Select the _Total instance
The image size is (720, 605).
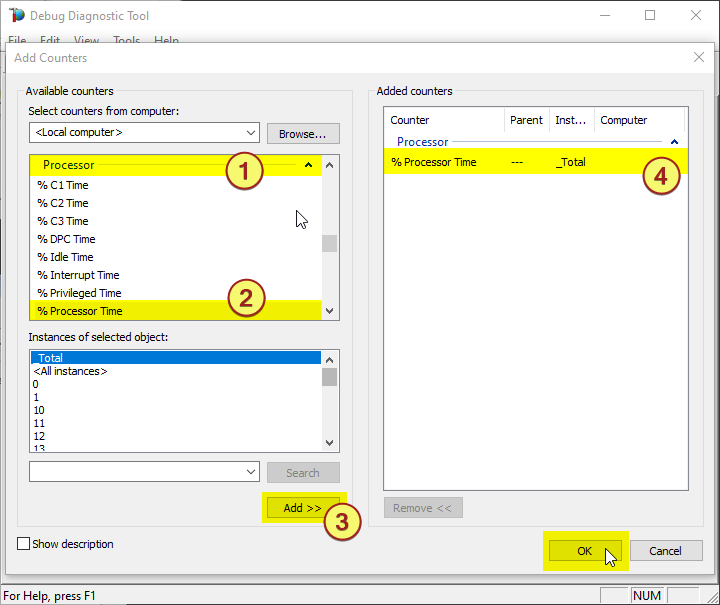click(176, 358)
